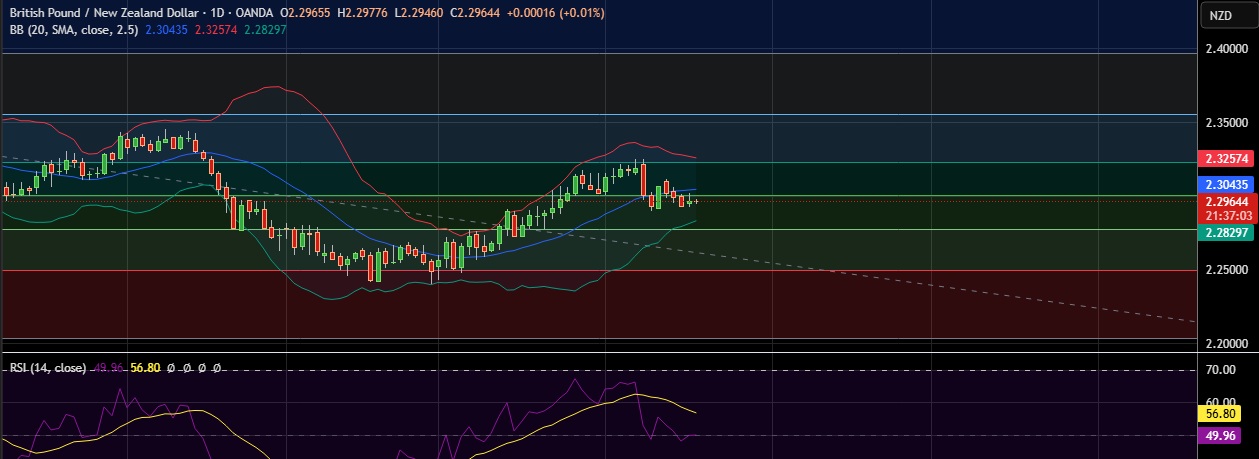This screenshot has width=1259, height=459.
Task: Click the 70.00 level on the RSI scale
Action: 1220,370
